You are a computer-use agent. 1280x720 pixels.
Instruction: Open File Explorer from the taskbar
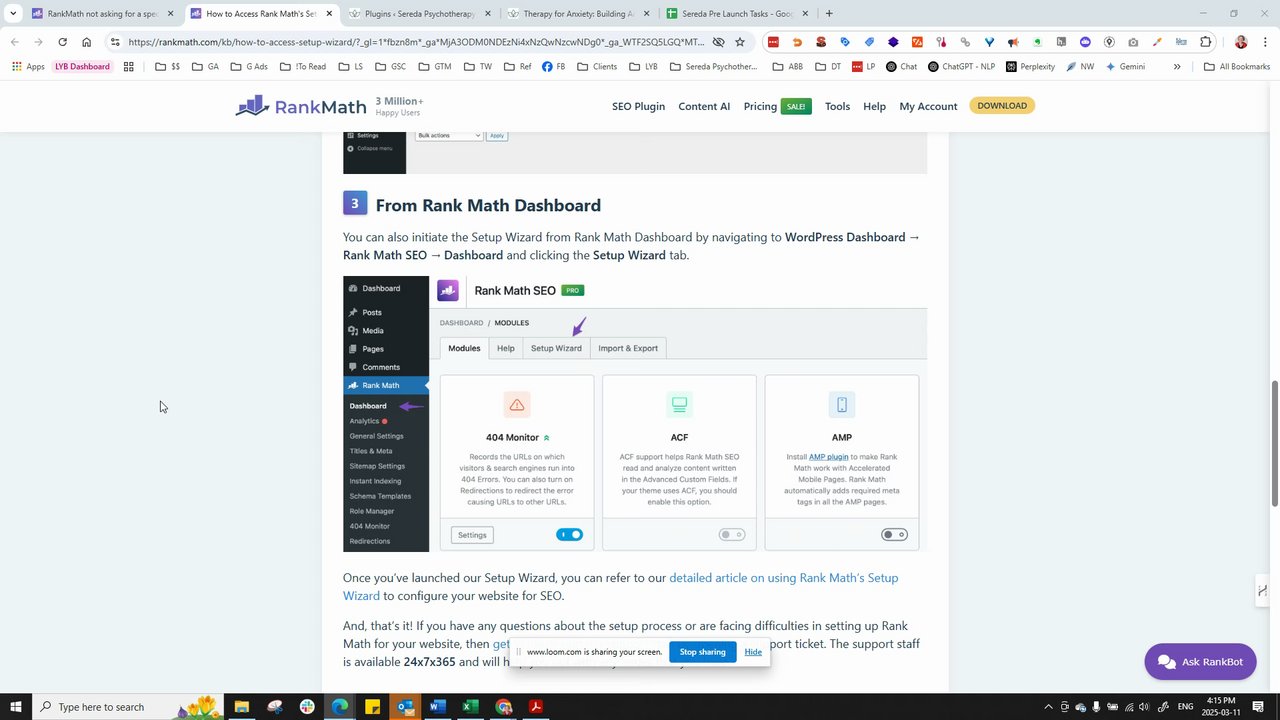(x=241, y=707)
